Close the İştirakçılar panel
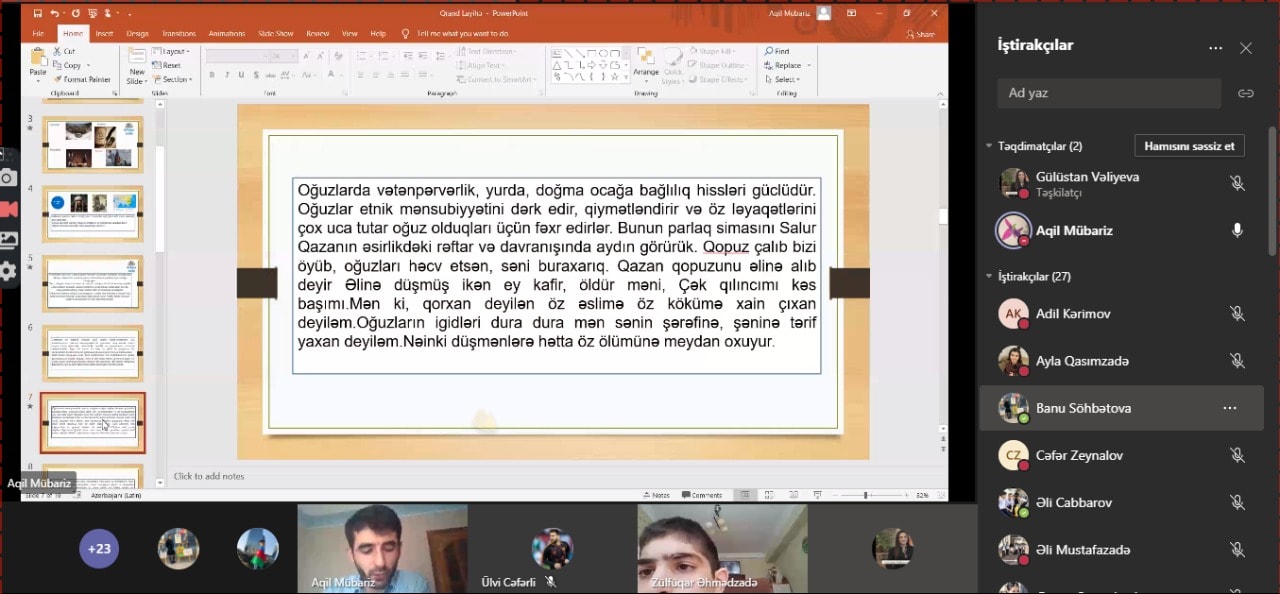The height and width of the screenshot is (594, 1280). 1246,48
